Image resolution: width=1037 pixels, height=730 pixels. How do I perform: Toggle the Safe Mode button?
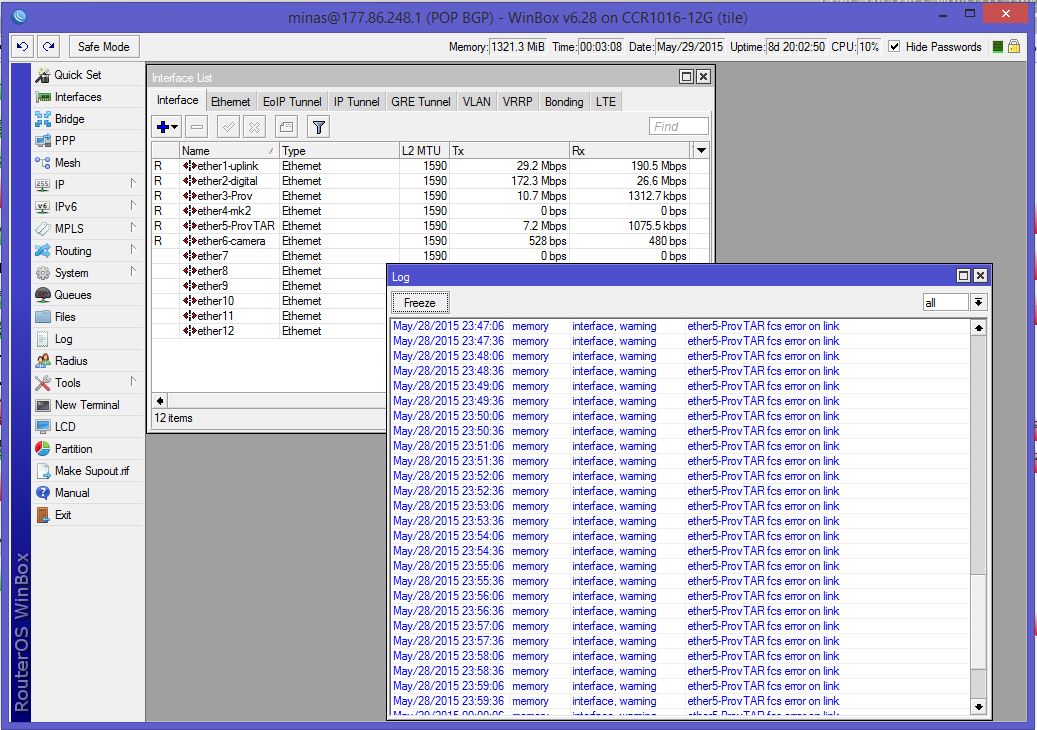coord(103,47)
